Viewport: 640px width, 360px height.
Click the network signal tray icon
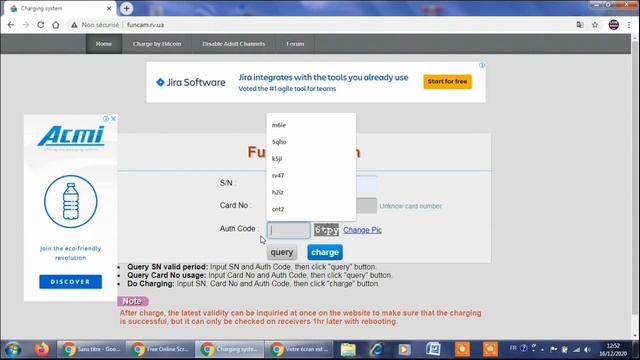[576, 349]
